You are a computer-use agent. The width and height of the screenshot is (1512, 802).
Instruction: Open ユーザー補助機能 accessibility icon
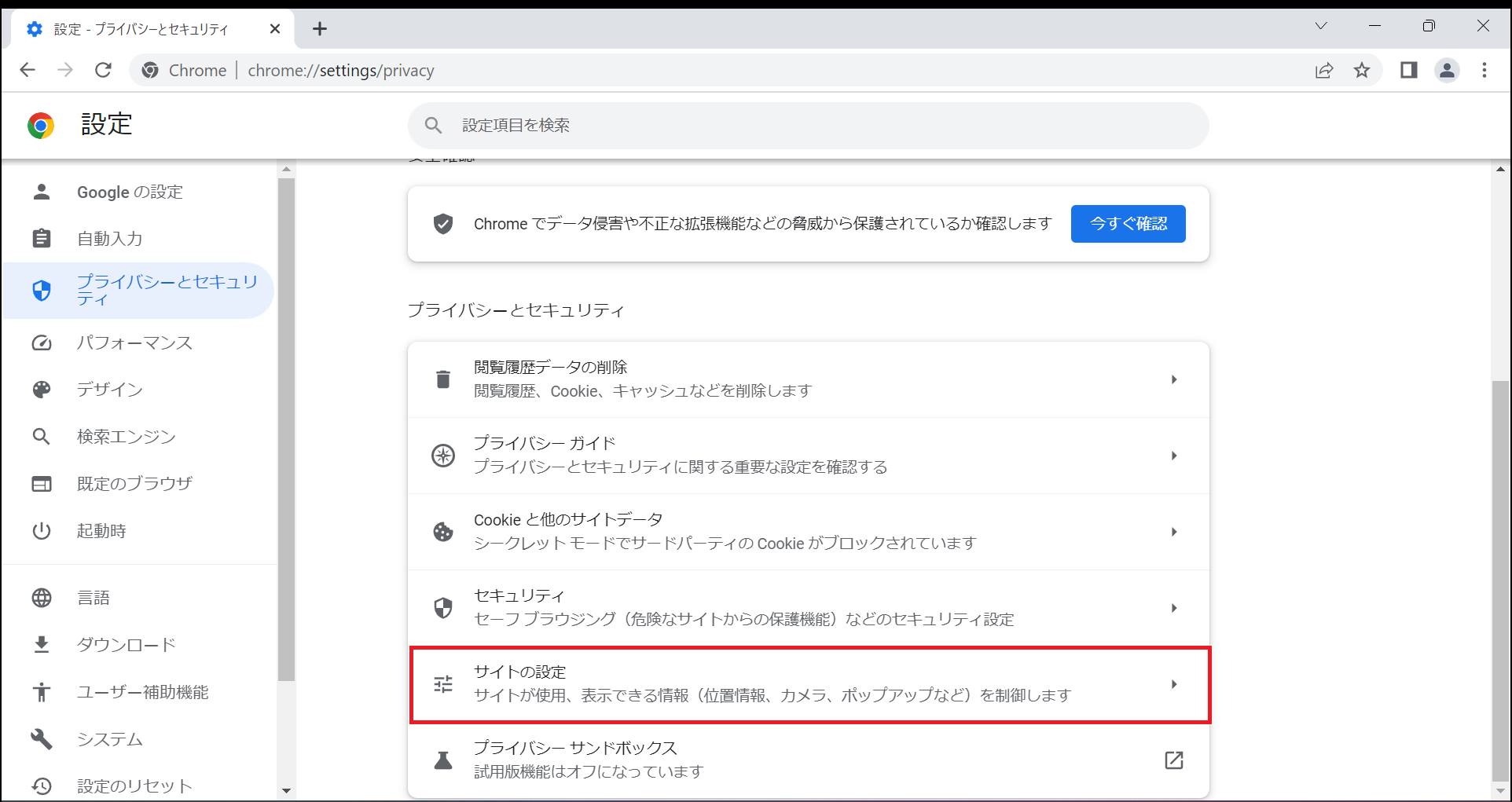41,691
